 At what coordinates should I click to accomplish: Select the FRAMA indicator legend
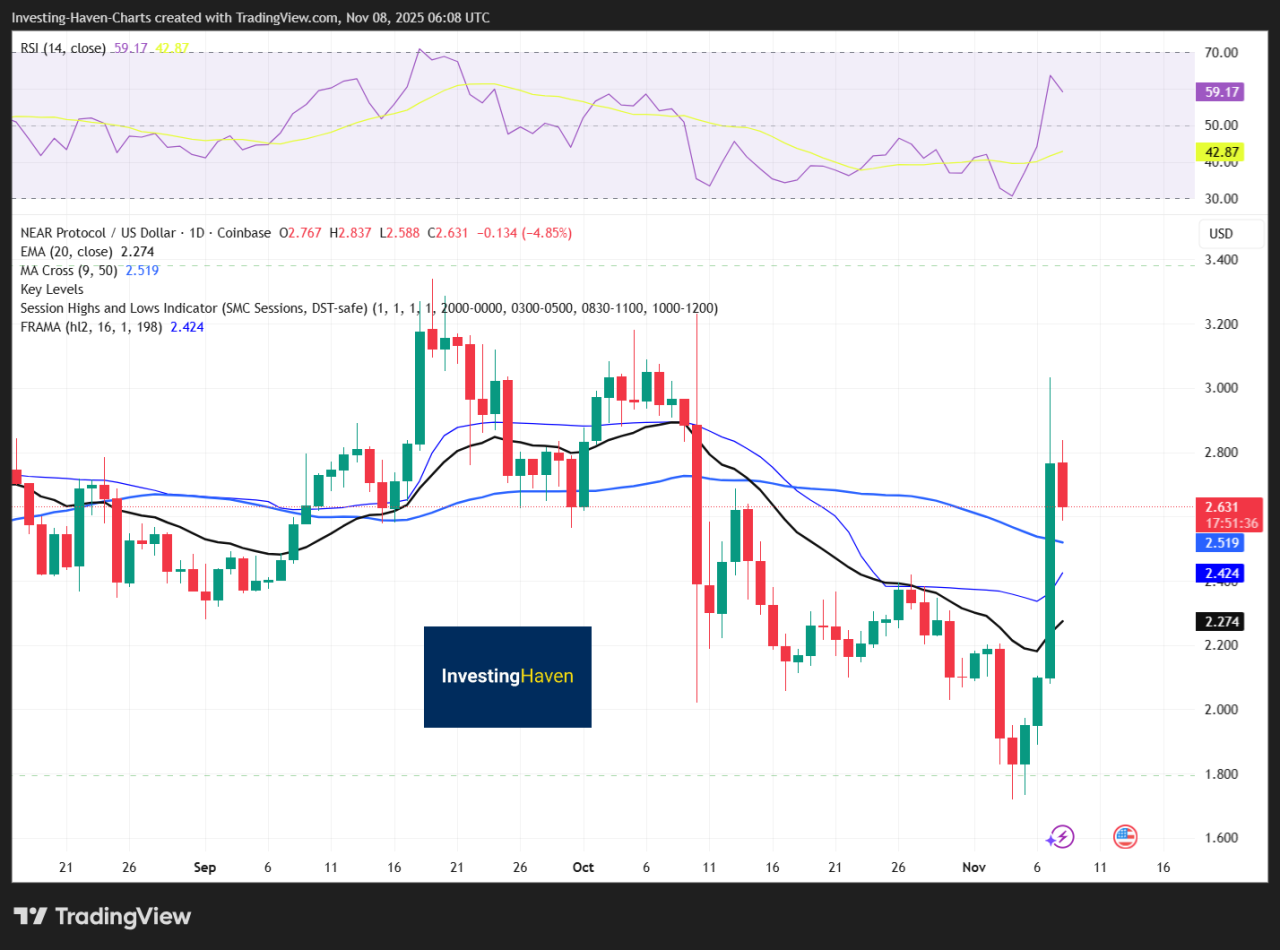click(92, 327)
